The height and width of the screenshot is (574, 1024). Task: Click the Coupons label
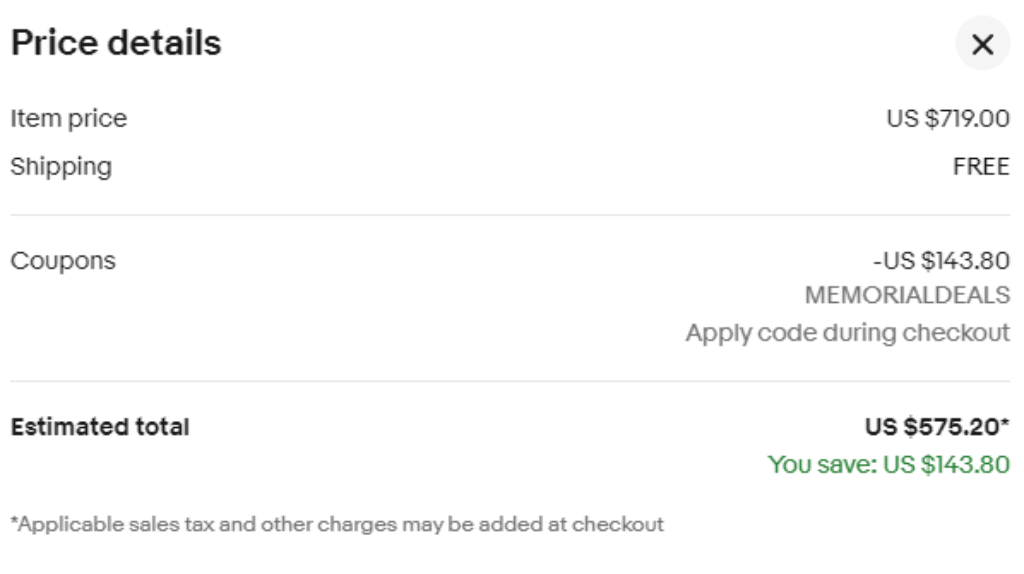click(x=63, y=261)
